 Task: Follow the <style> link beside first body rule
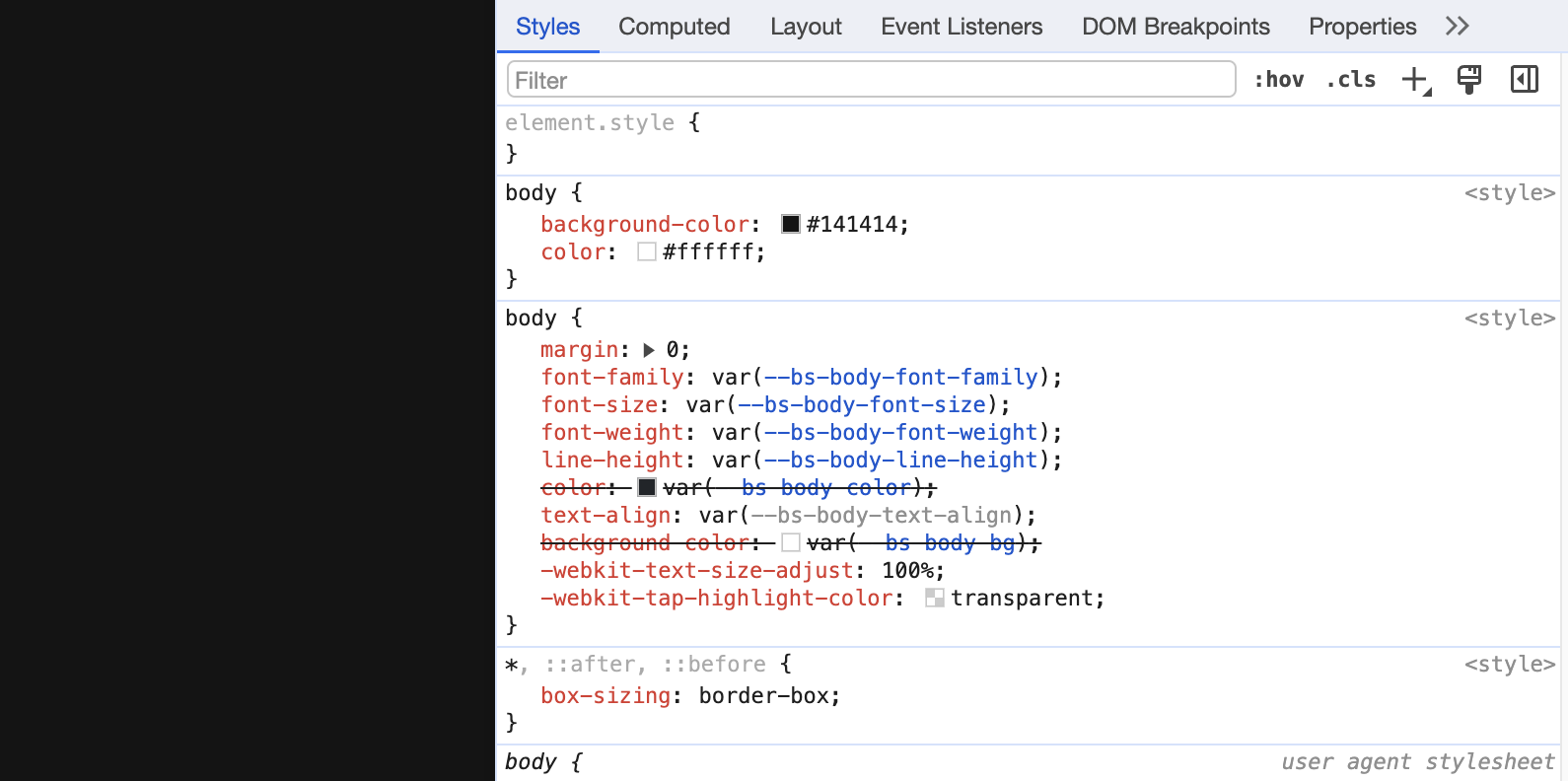point(1510,193)
